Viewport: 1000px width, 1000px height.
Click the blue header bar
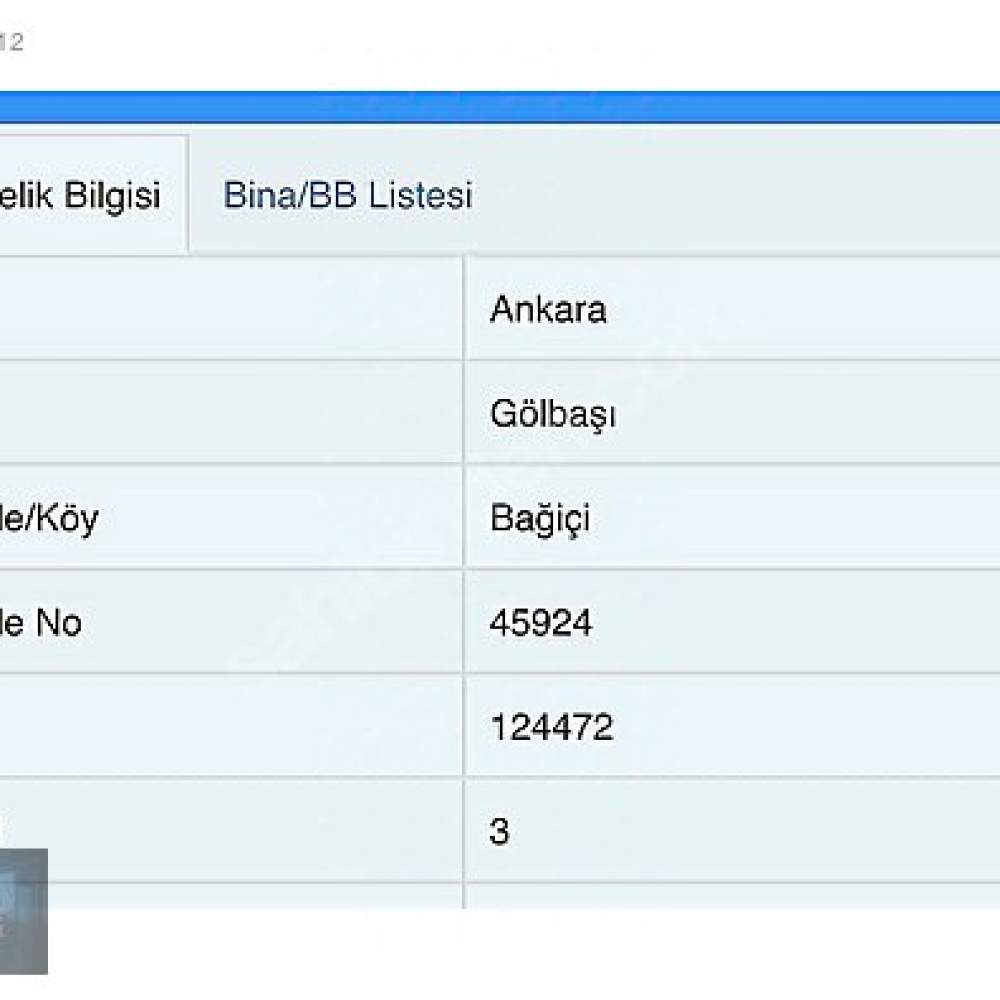(500, 106)
